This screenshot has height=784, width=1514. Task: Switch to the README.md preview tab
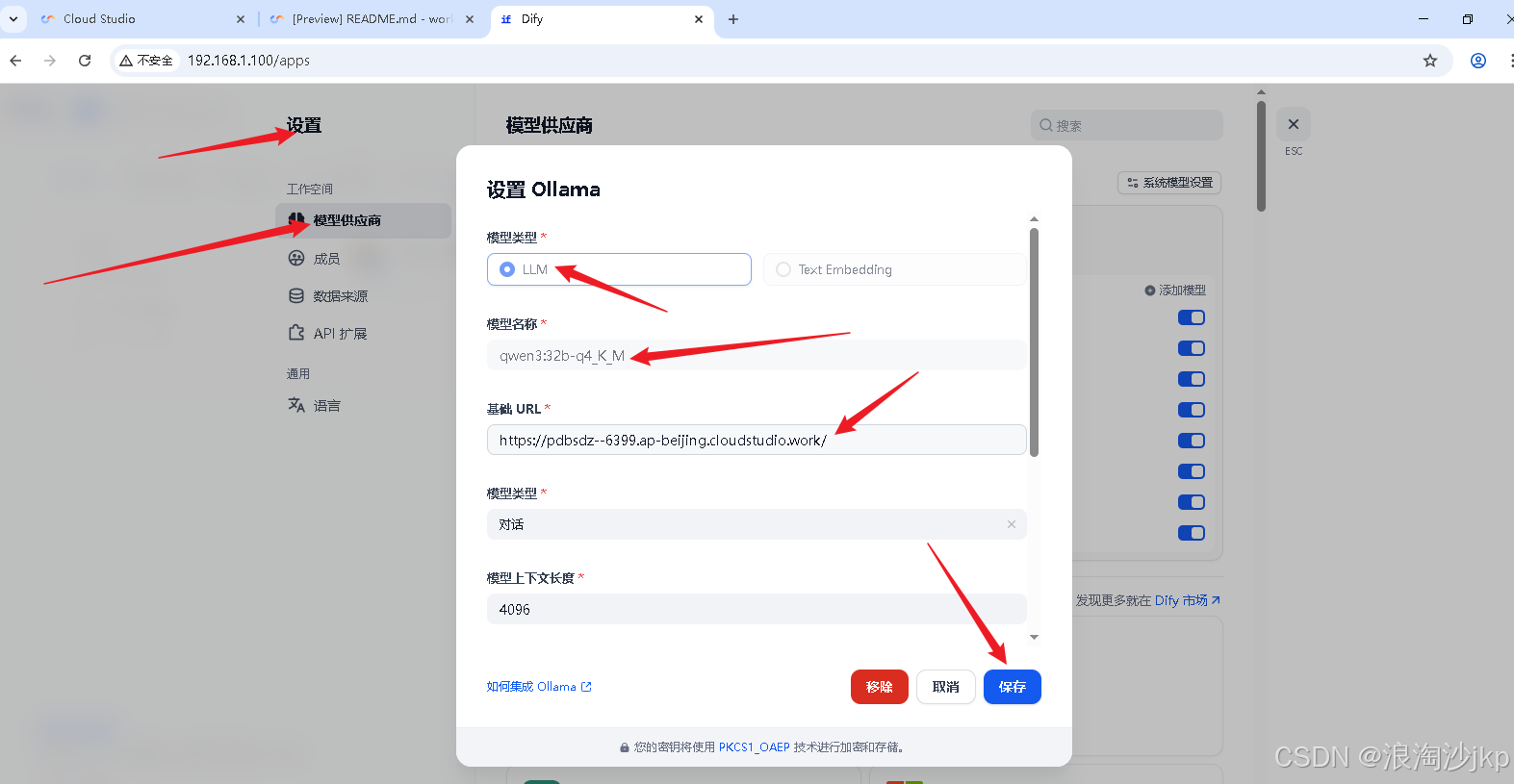pyautogui.click(x=372, y=19)
